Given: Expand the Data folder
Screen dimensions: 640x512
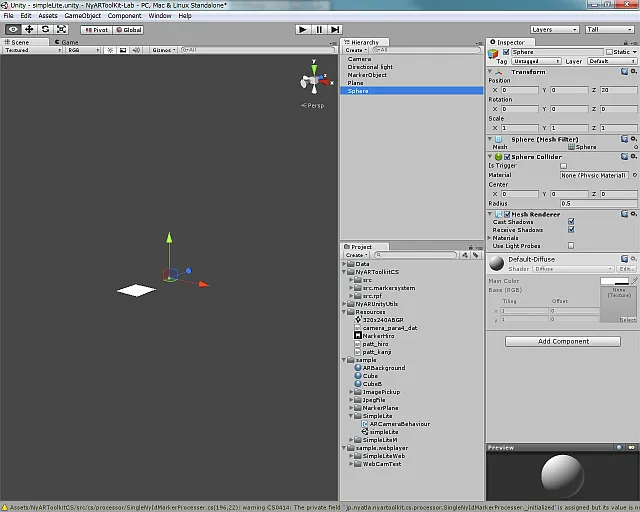Looking at the screenshot, I should [344, 264].
